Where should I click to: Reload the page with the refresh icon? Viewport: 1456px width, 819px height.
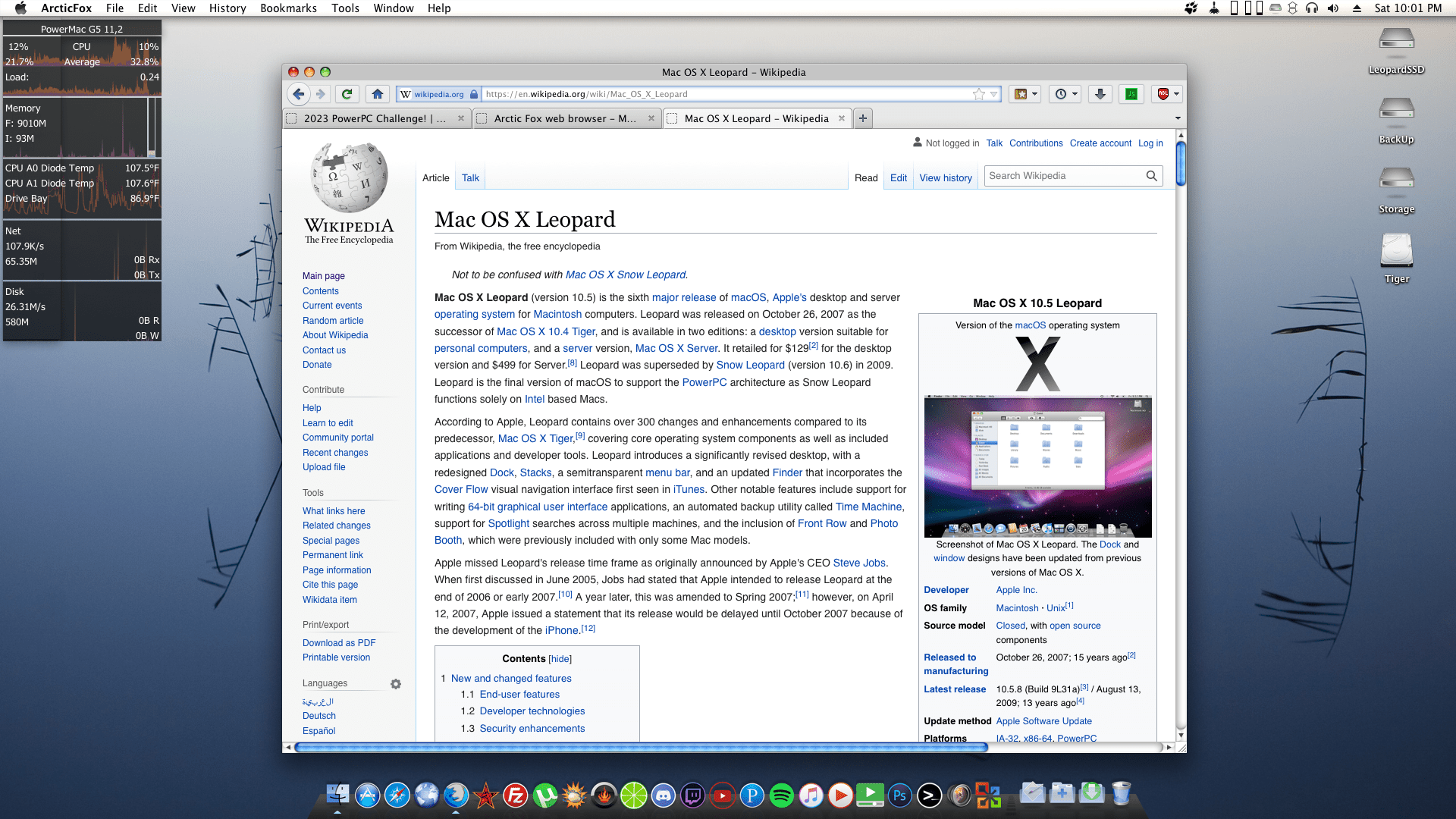click(347, 94)
